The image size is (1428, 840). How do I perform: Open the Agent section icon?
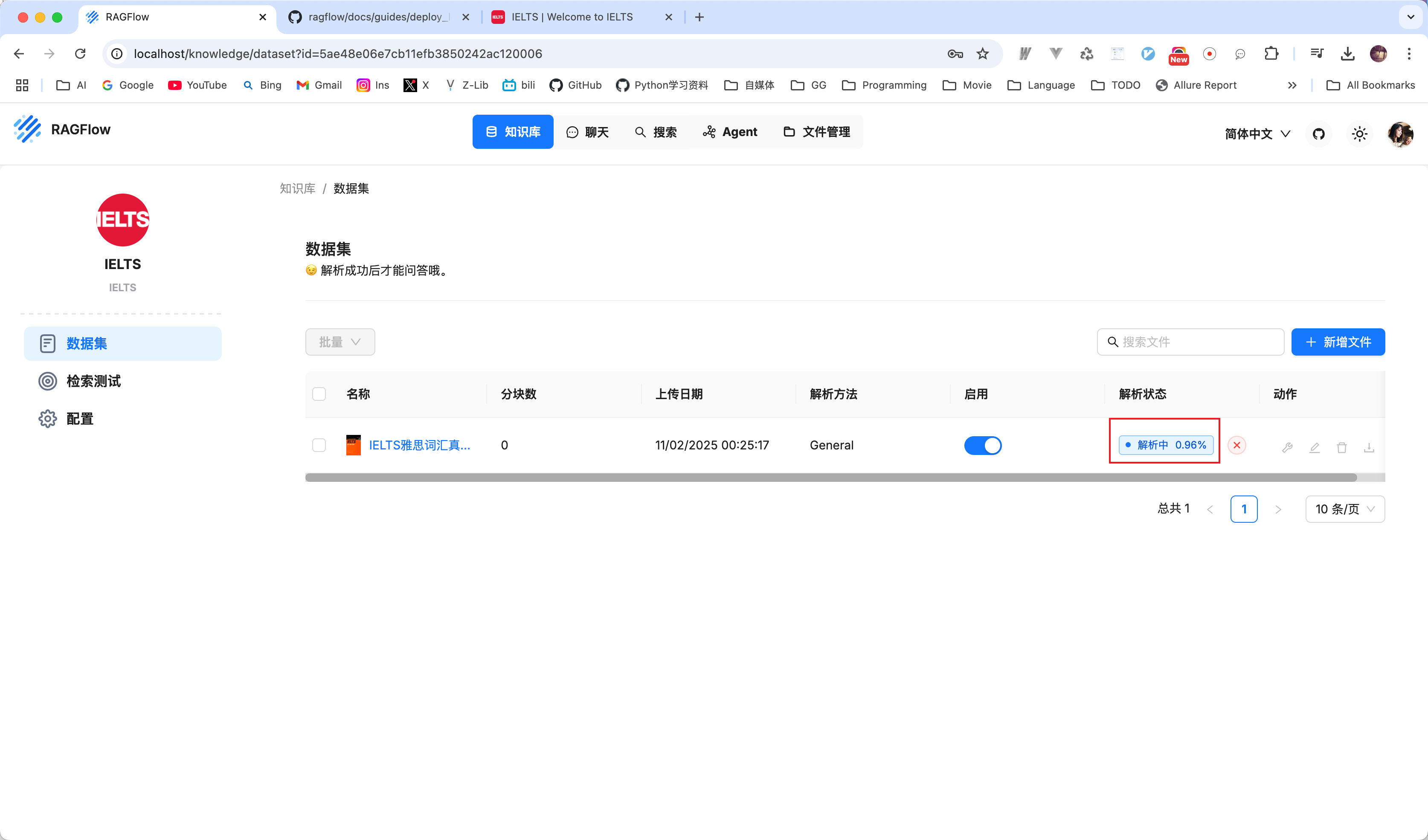click(708, 131)
